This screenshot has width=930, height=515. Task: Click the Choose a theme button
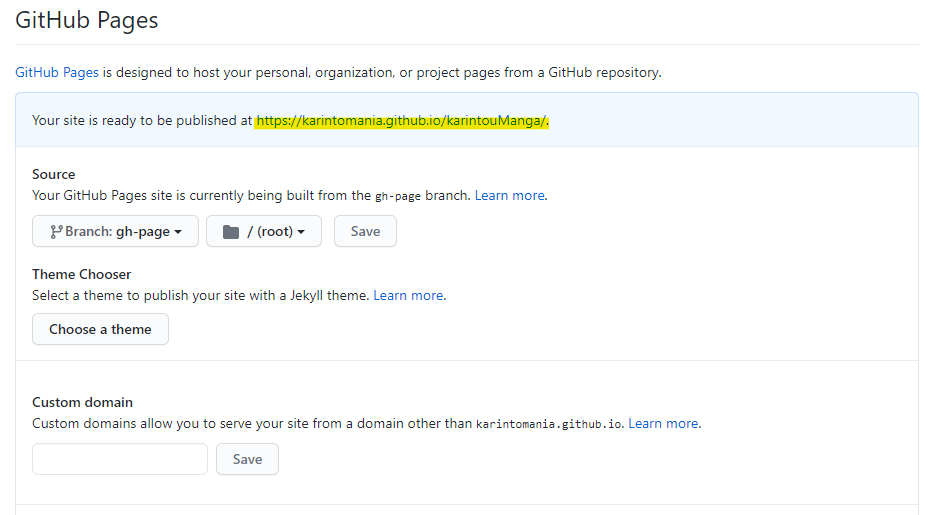(x=100, y=329)
